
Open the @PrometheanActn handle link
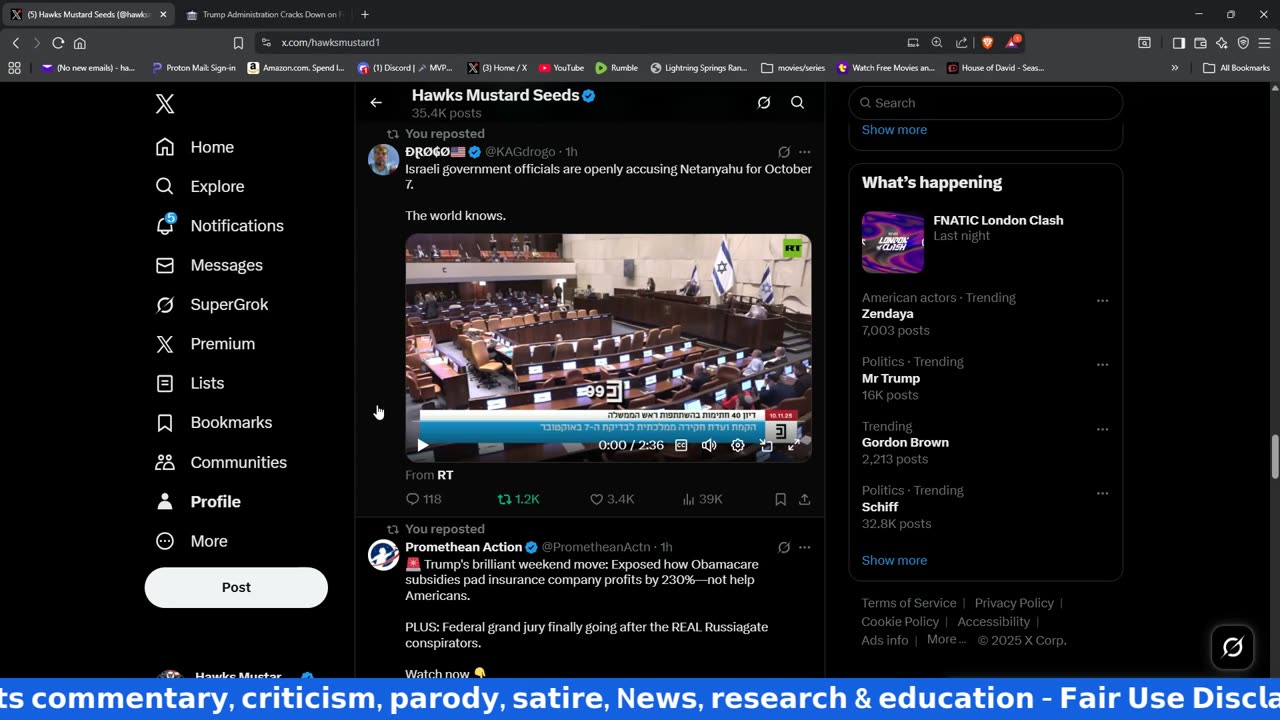click(x=596, y=547)
